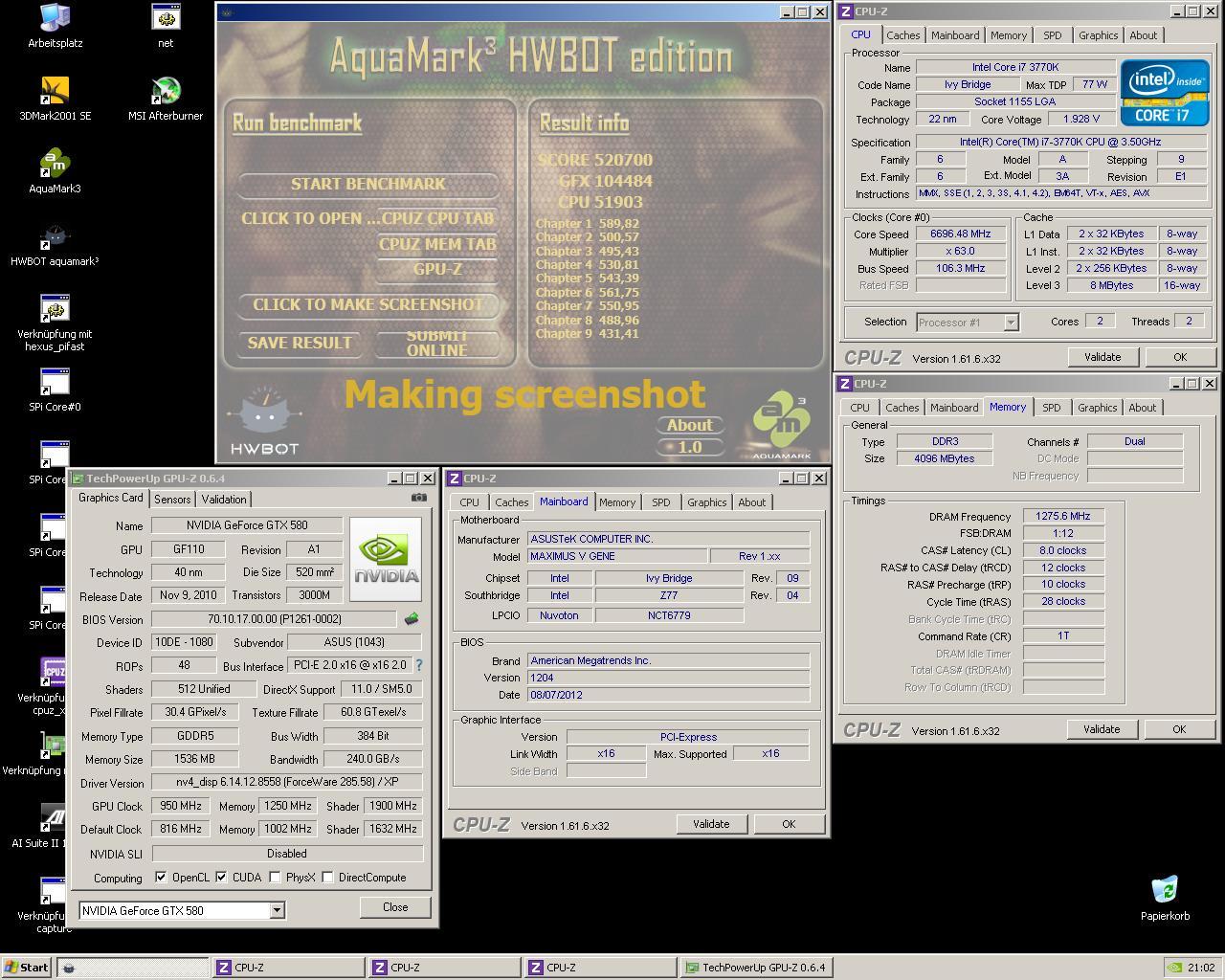This screenshot has height=980, width=1225.
Task: Select TechPowerUp GPU-Z taskbar button
Action: pyautogui.click(x=756, y=968)
